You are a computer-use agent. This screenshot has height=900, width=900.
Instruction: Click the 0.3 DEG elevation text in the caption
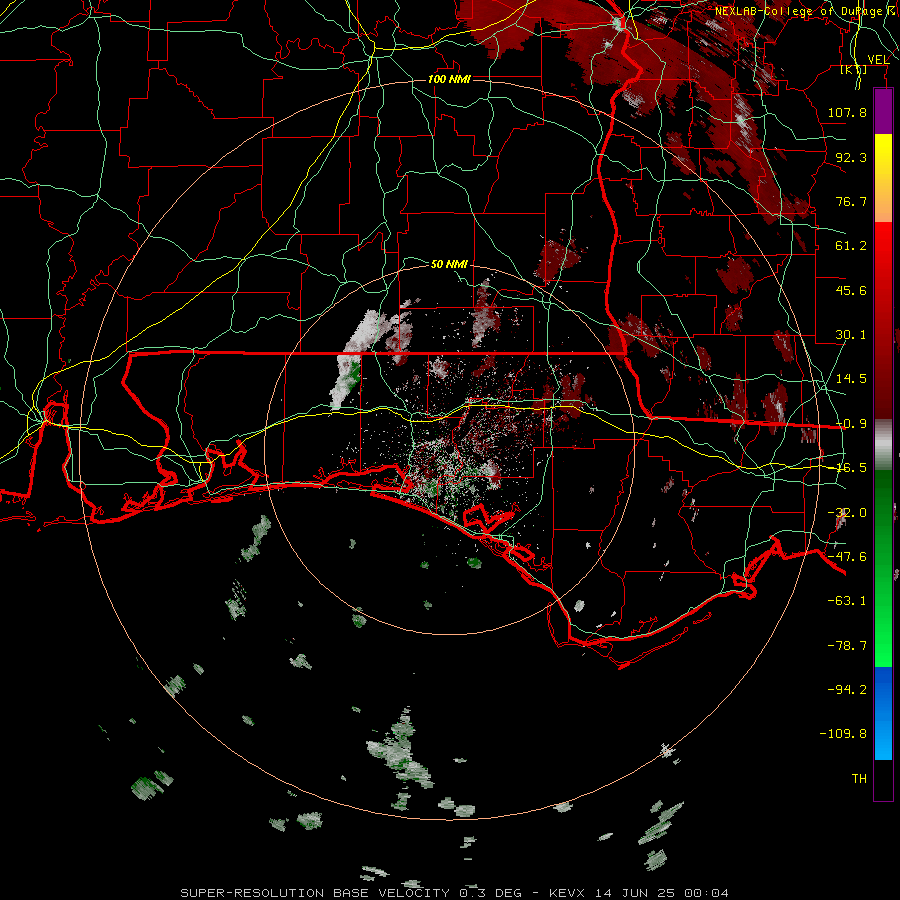click(490, 893)
